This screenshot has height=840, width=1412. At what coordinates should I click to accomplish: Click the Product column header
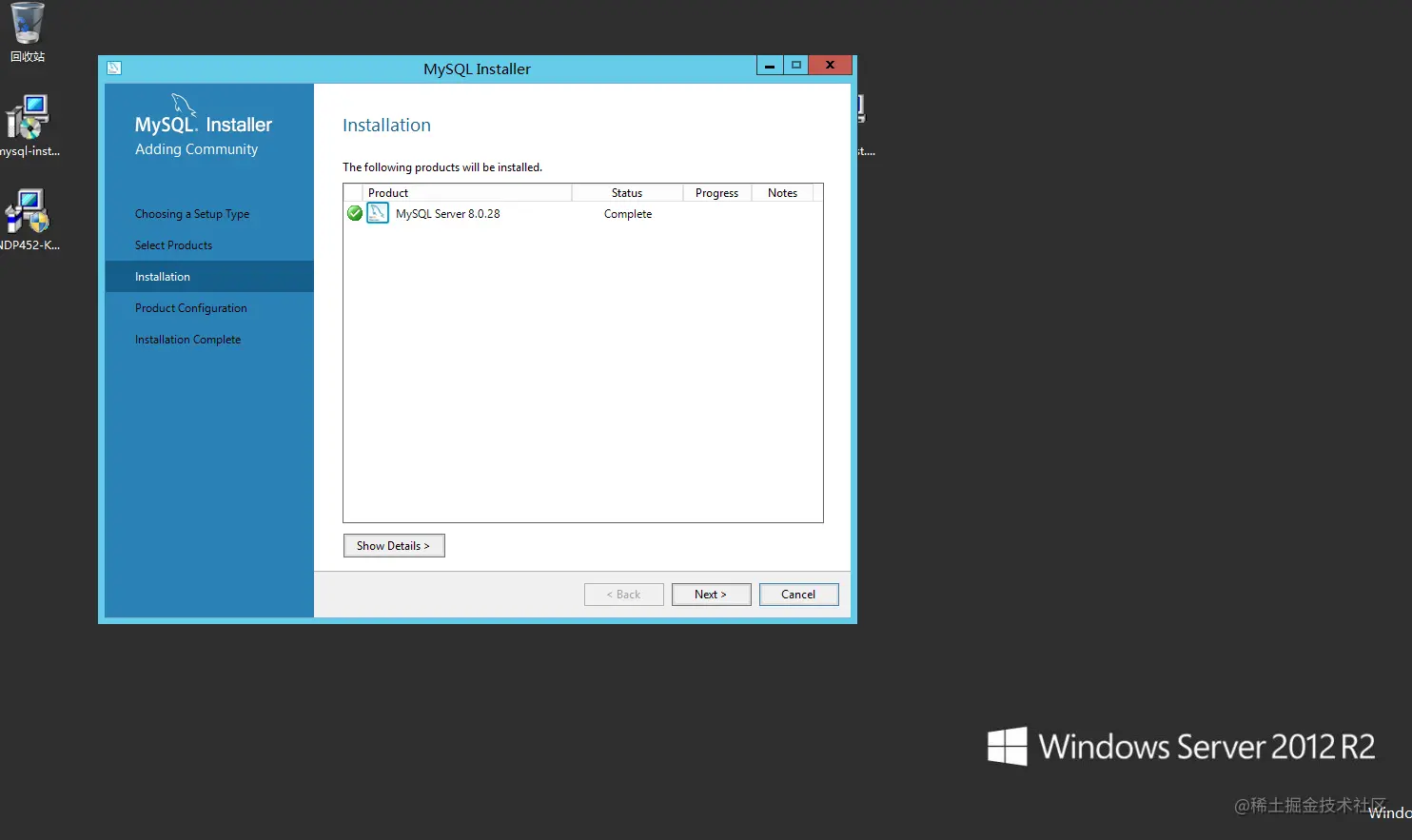[467, 192]
